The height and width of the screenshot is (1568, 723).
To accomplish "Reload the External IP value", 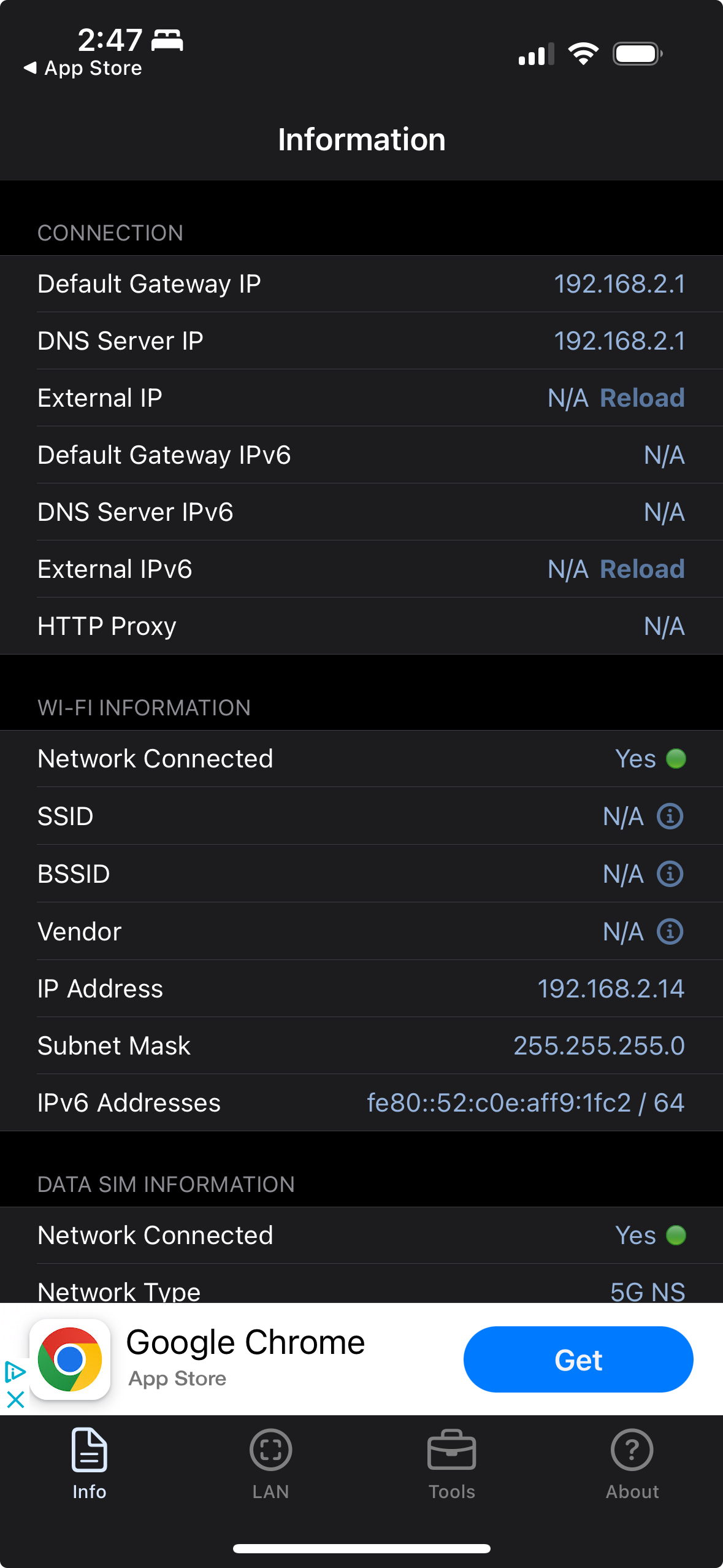I will point(641,398).
